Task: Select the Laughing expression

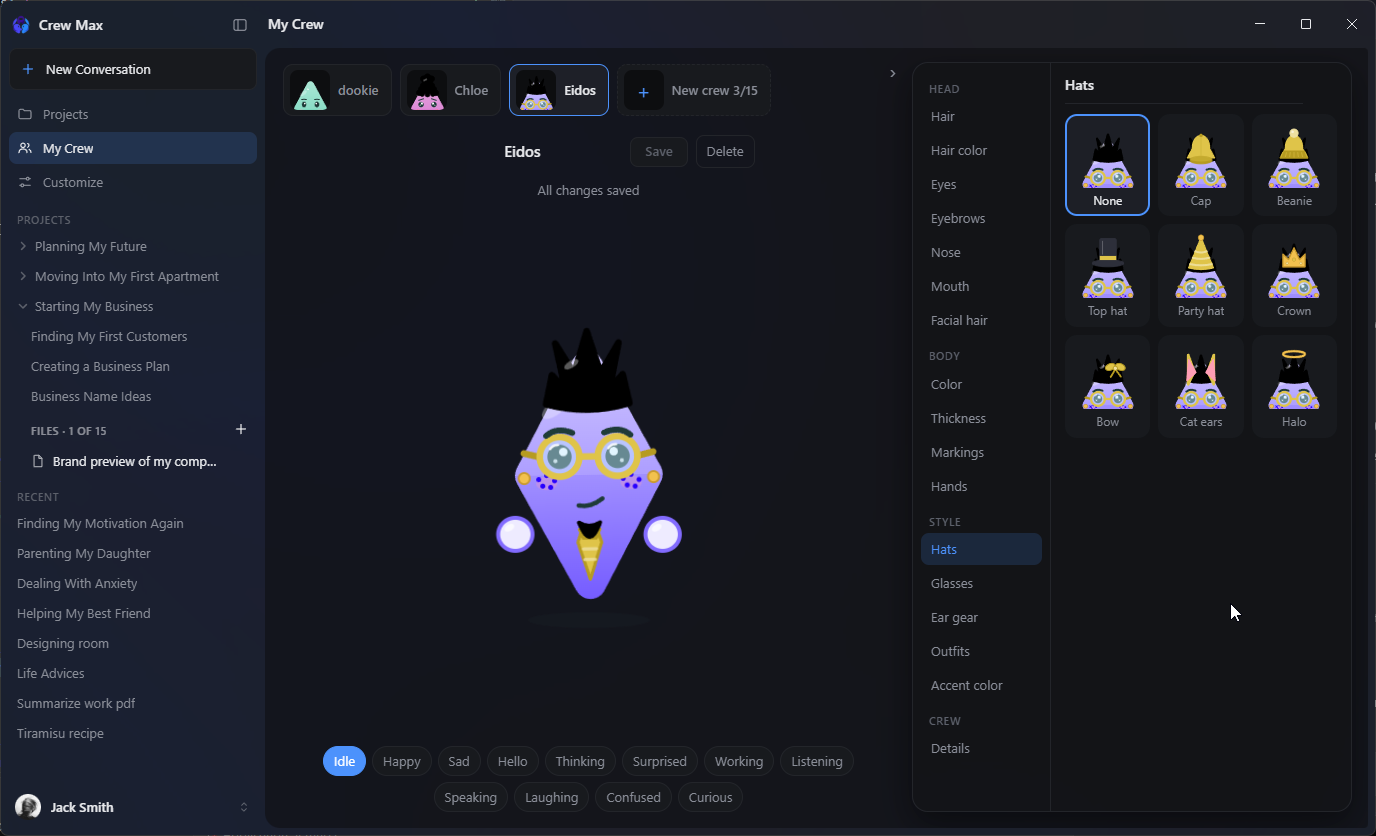Action: (552, 797)
